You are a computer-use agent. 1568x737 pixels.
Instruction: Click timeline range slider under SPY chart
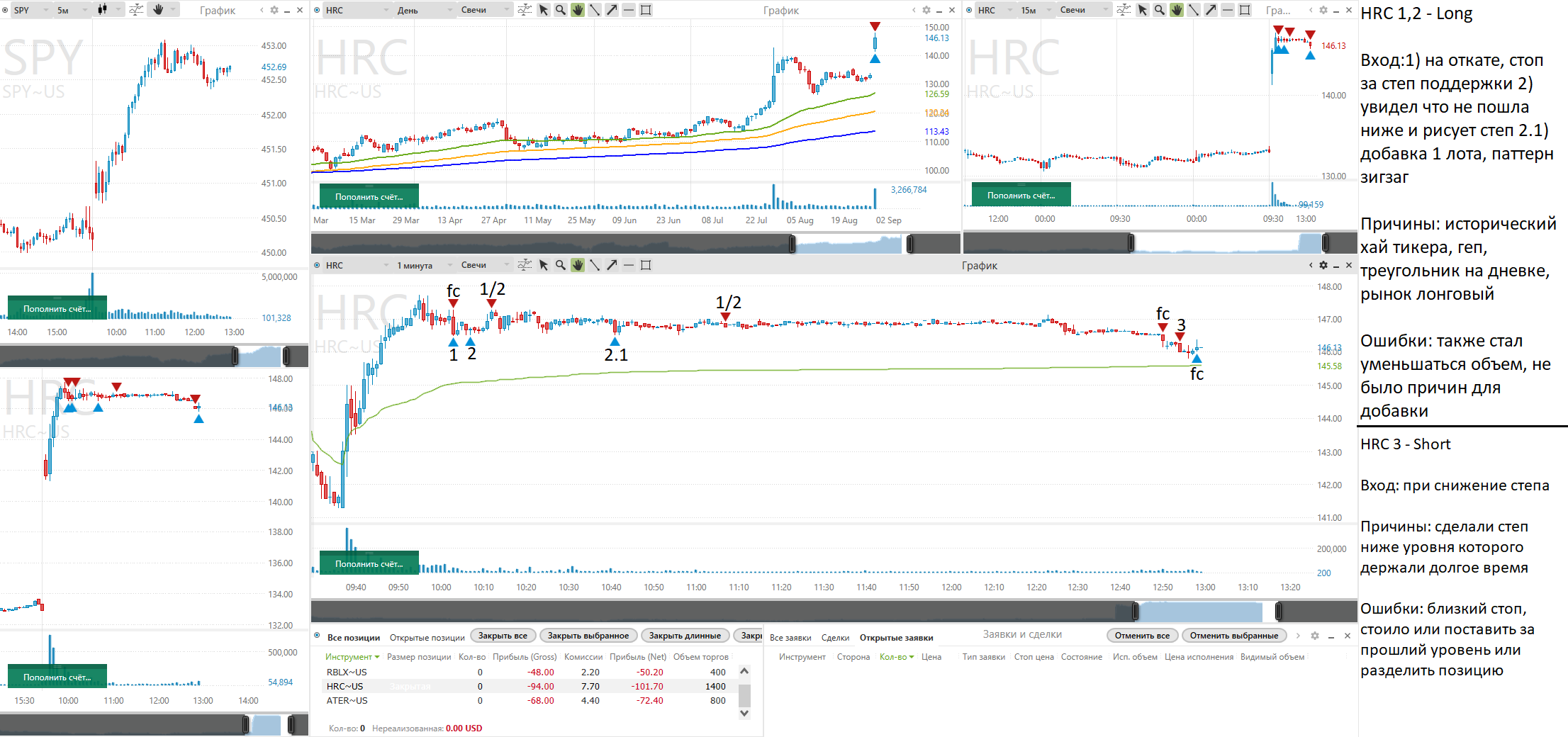tap(261, 356)
